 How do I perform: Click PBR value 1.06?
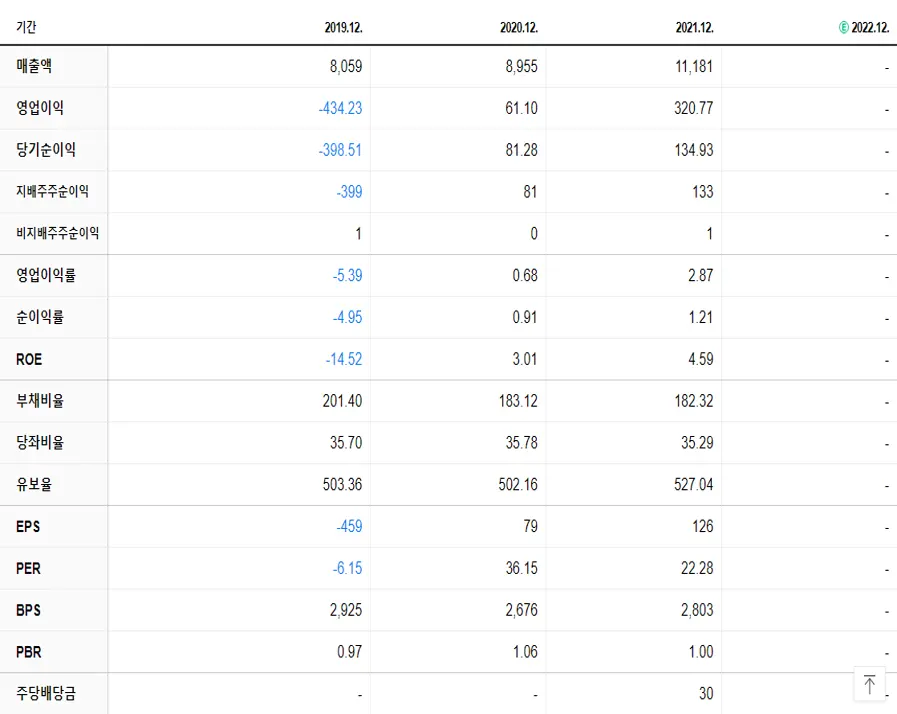tap(525, 652)
